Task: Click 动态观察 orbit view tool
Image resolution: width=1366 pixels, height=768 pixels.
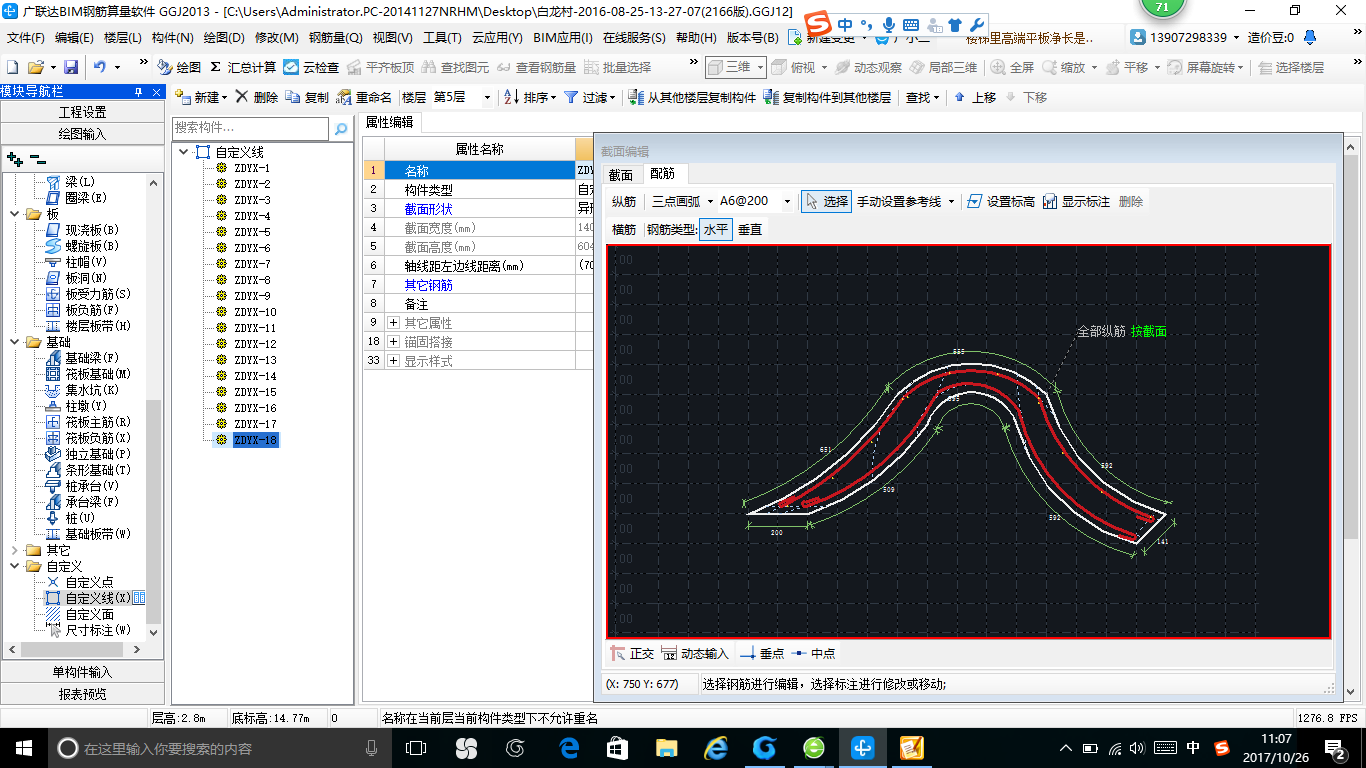Action: pyautogui.click(x=868, y=67)
